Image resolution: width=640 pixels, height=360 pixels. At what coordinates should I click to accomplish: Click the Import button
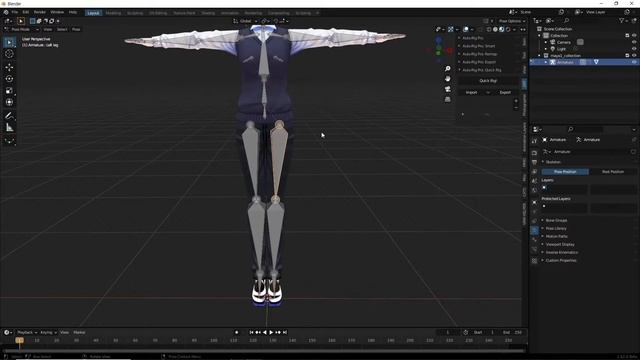click(471, 92)
